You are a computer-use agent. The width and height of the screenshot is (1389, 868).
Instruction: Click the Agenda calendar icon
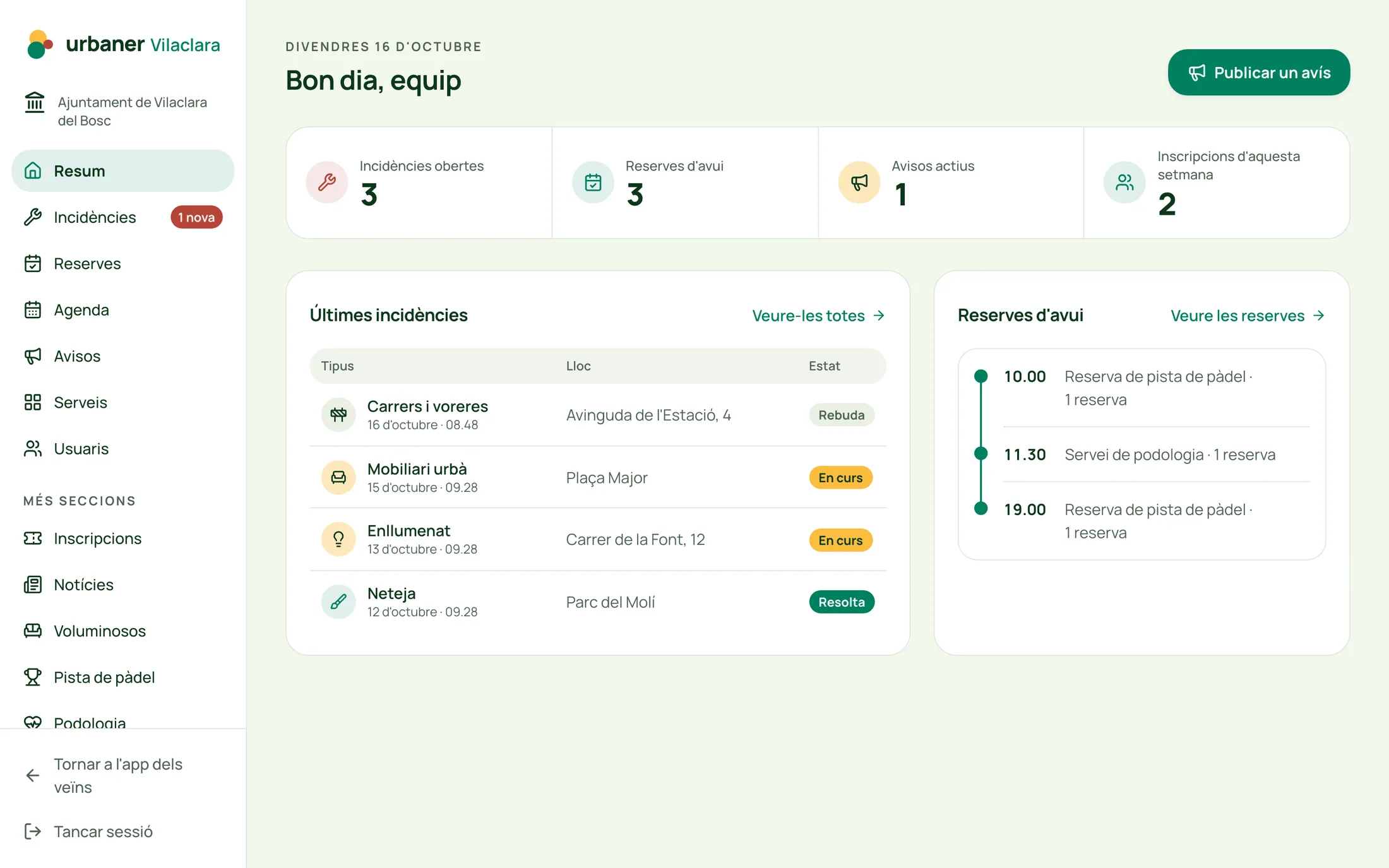click(33, 310)
